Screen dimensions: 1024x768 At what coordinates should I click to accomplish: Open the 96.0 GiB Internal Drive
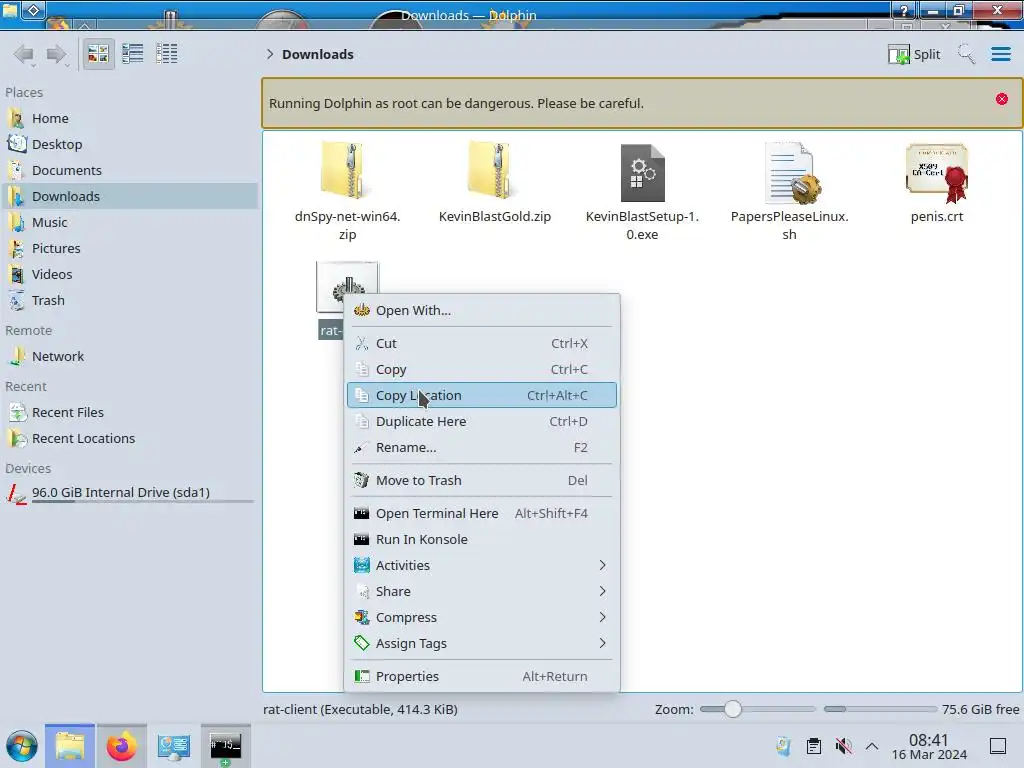tap(129, 493)
